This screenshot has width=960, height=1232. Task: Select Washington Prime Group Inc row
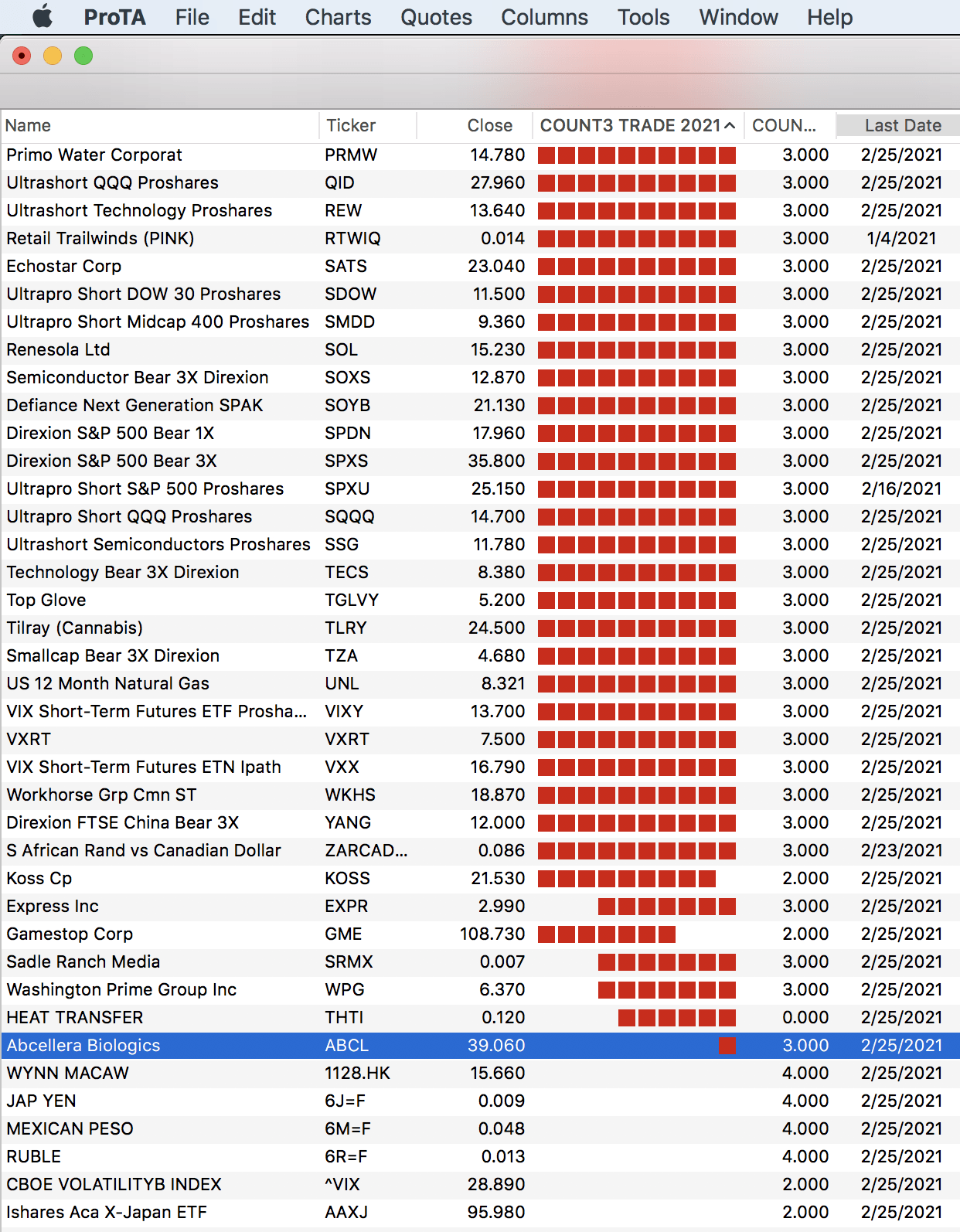(x=480, y=989)
